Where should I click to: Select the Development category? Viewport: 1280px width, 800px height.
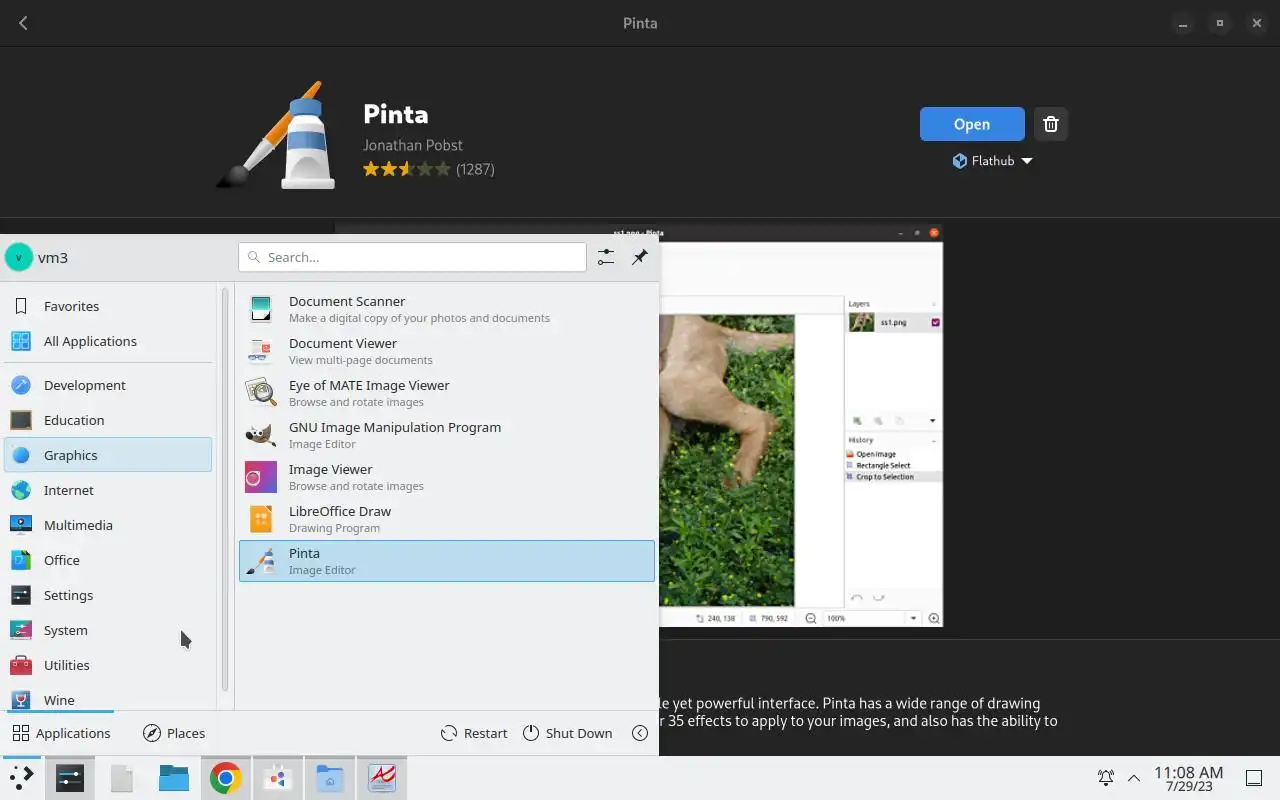(x=108, y=385)
